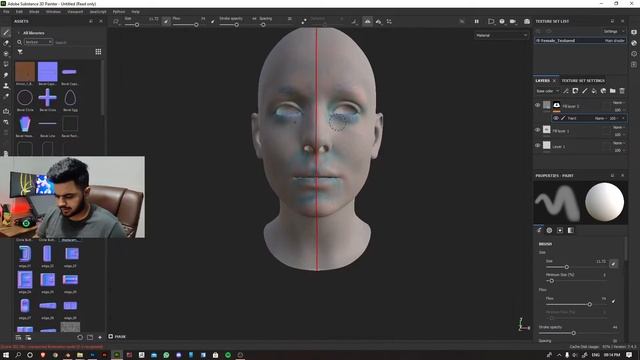
Task: Pause the engine computation
Action: click(x=476, y=21)
